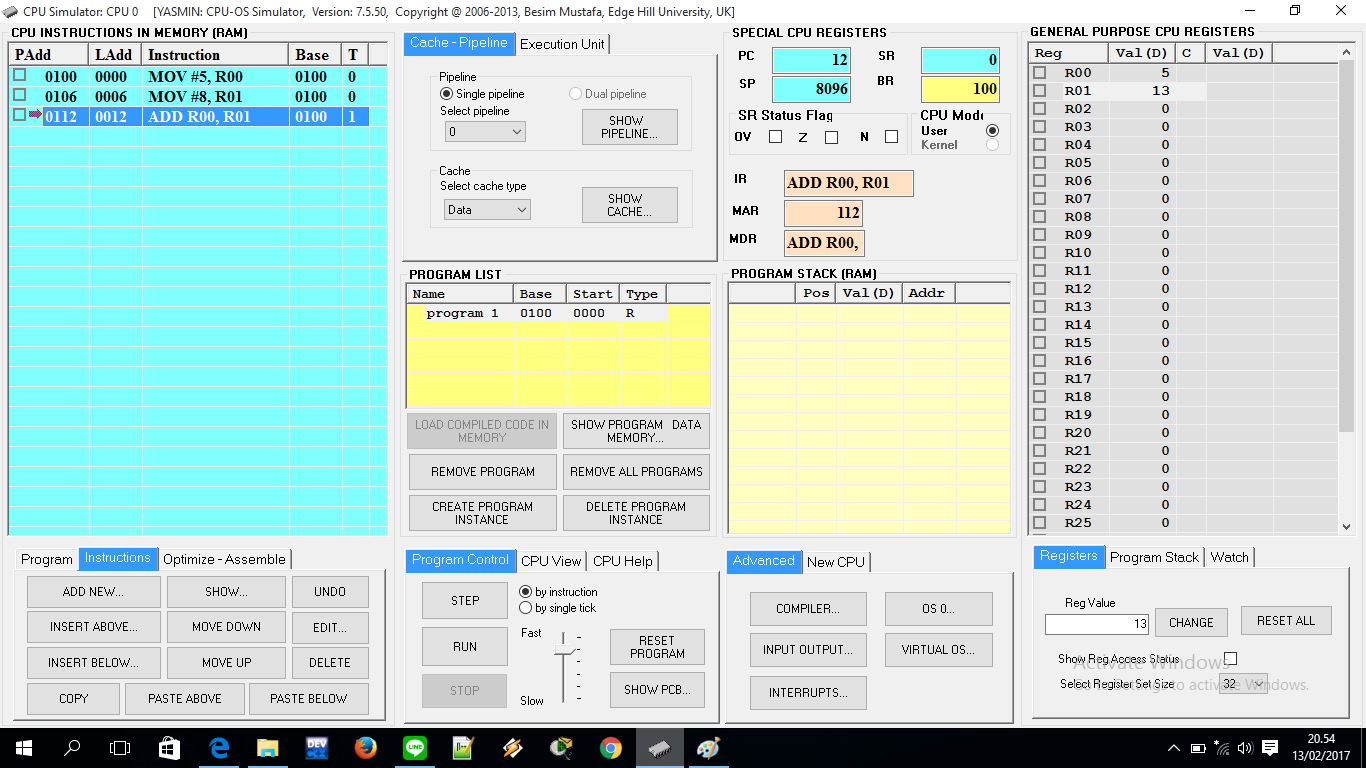Switch to the Program Stack tab
Screen dimensions: 1366x768
(x=1154, y=557)
